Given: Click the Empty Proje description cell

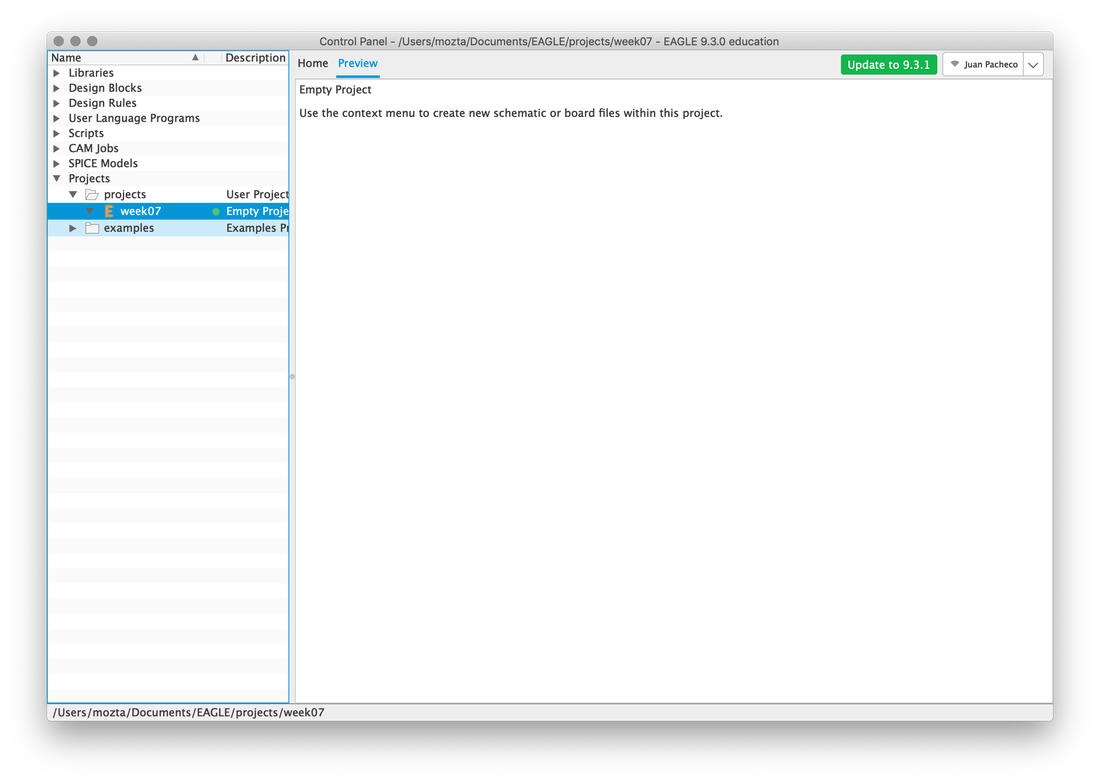Looking at the screenshot, I should (x=257, y=211).
